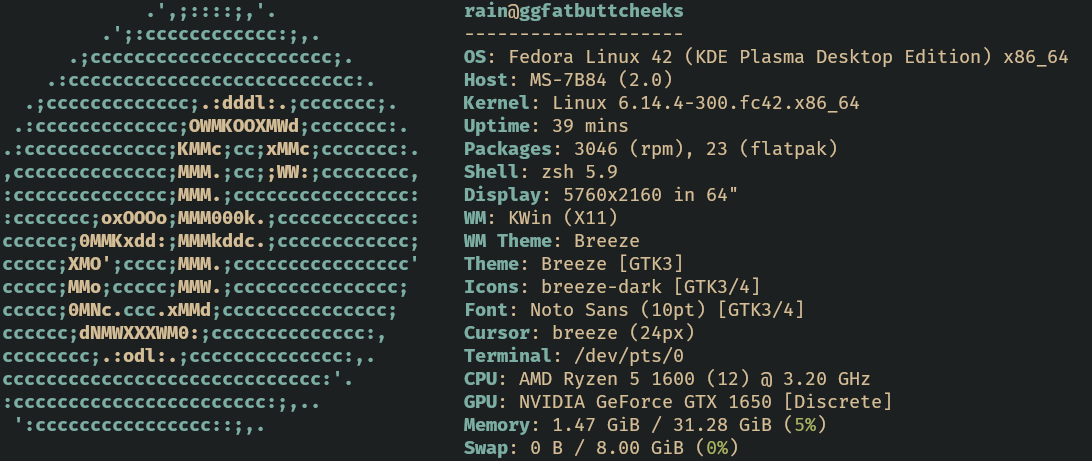Viewport: 1092px width, 461px height.
Task: Click the Font Noto Sans (10pt) line
Action: point(634,310)
